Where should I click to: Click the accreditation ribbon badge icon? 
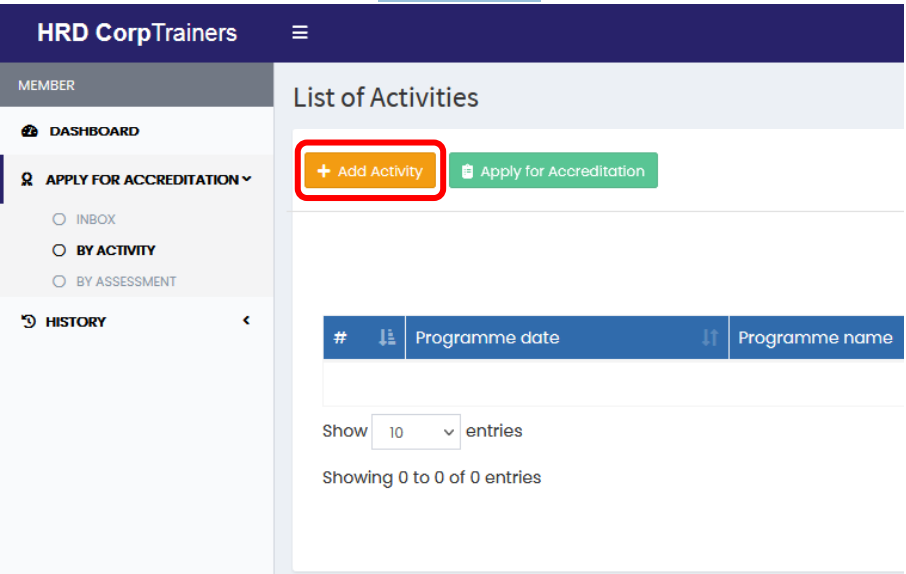(x=27, y=179)
